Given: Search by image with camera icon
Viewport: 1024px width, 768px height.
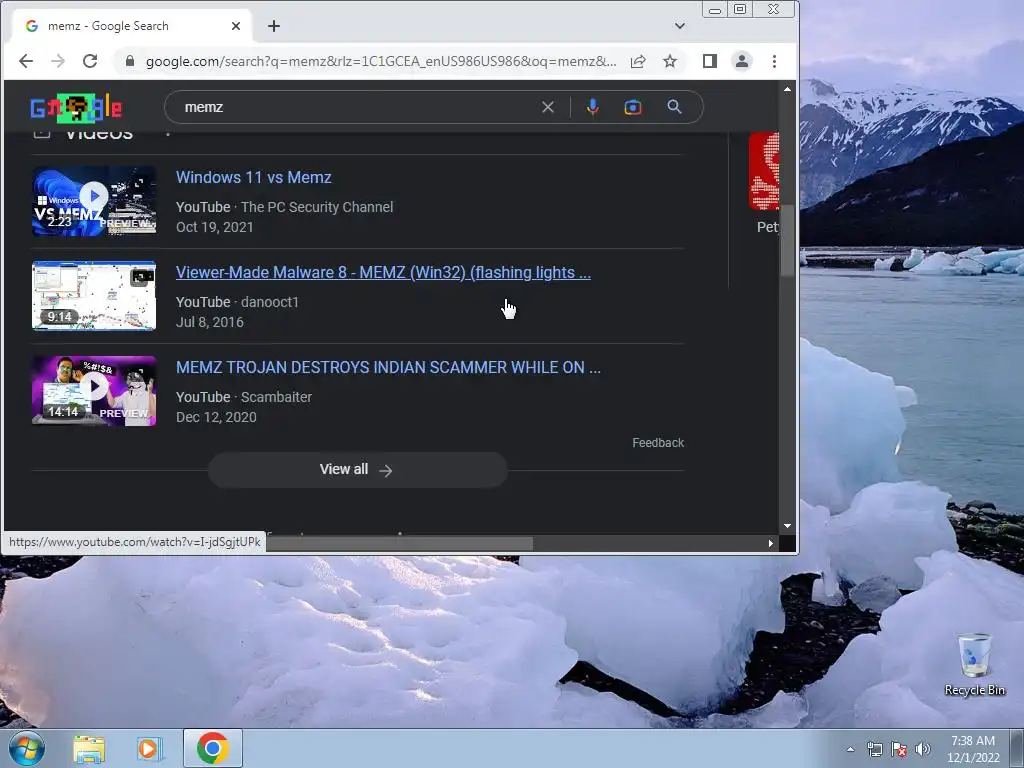Looking at the screenshot, I should tap(633, 107).
